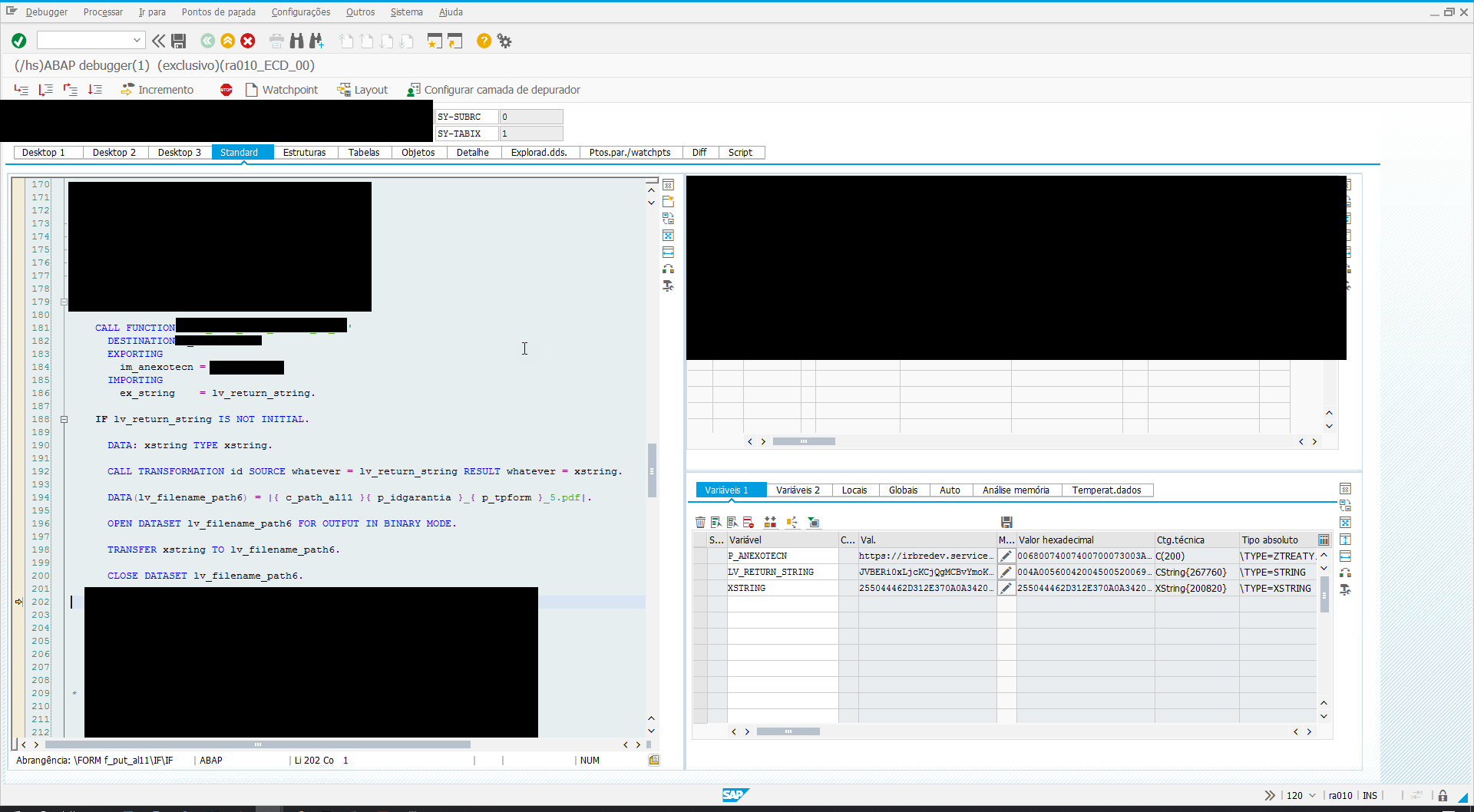This screenshot has width=1474, height=812.
Task: Open the Pontos de parada menu
Action: coord(218,12)
